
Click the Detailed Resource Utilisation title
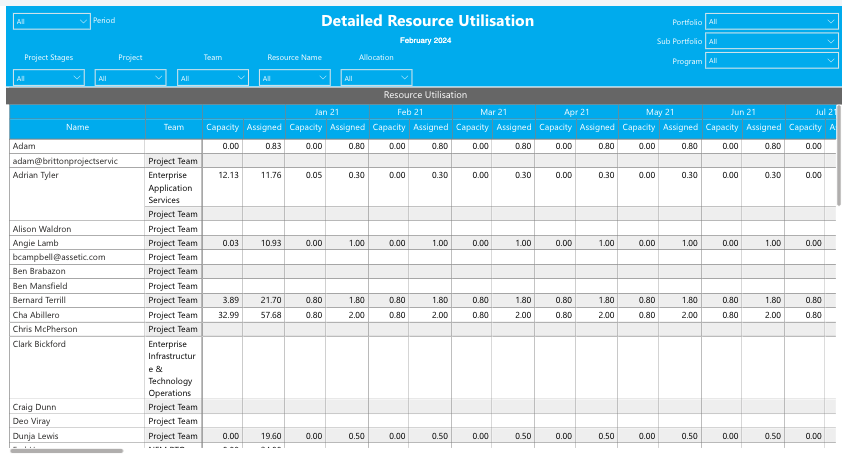click(427, 21)
